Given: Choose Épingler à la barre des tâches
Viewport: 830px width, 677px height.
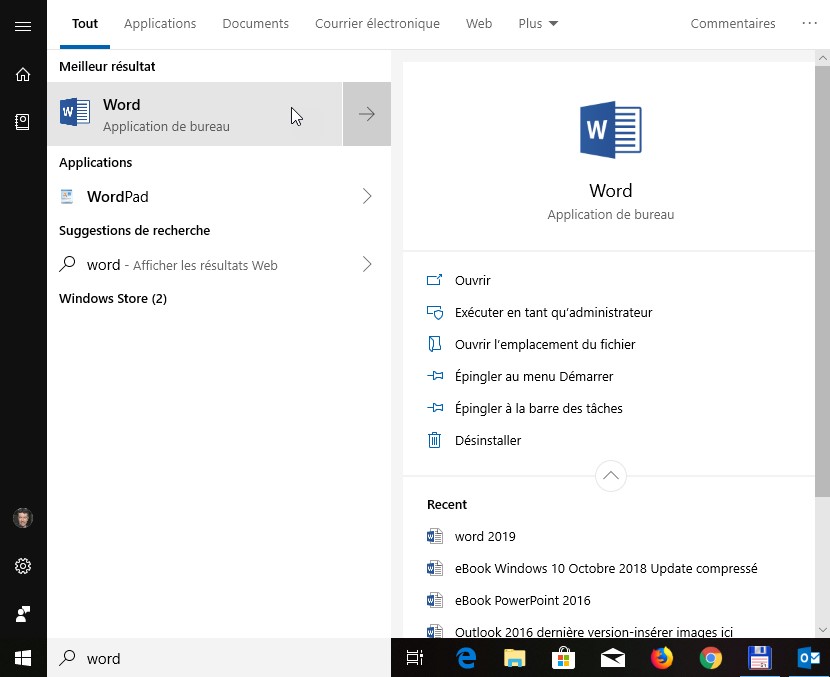Looking at the screenshot, I should pos(538,409).
